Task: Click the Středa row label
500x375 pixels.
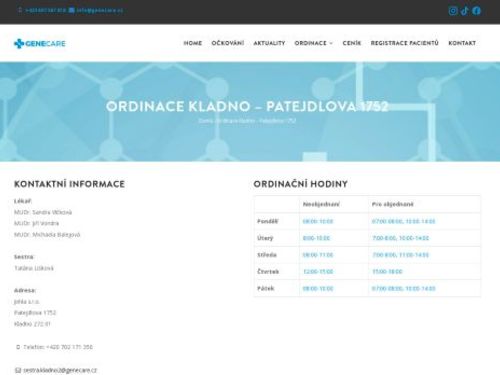Action: 267,255
